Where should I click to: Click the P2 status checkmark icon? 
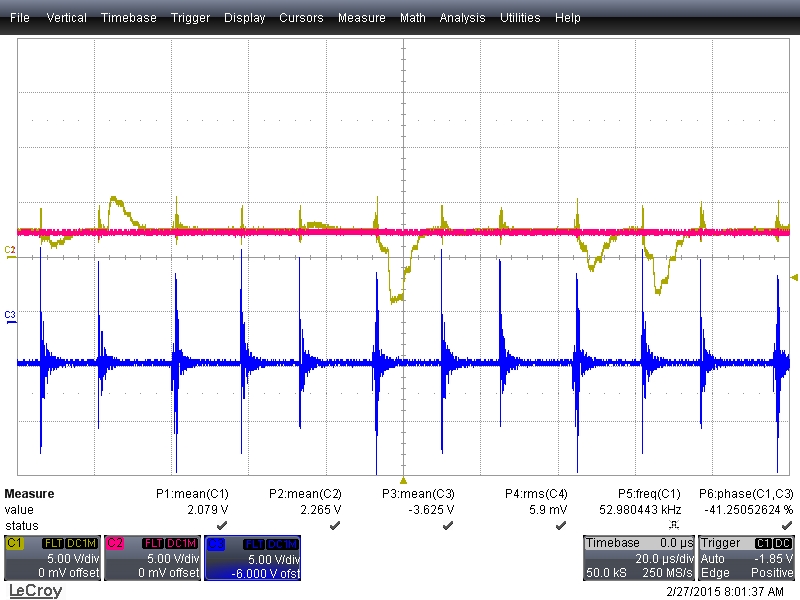tap(335, 525)
